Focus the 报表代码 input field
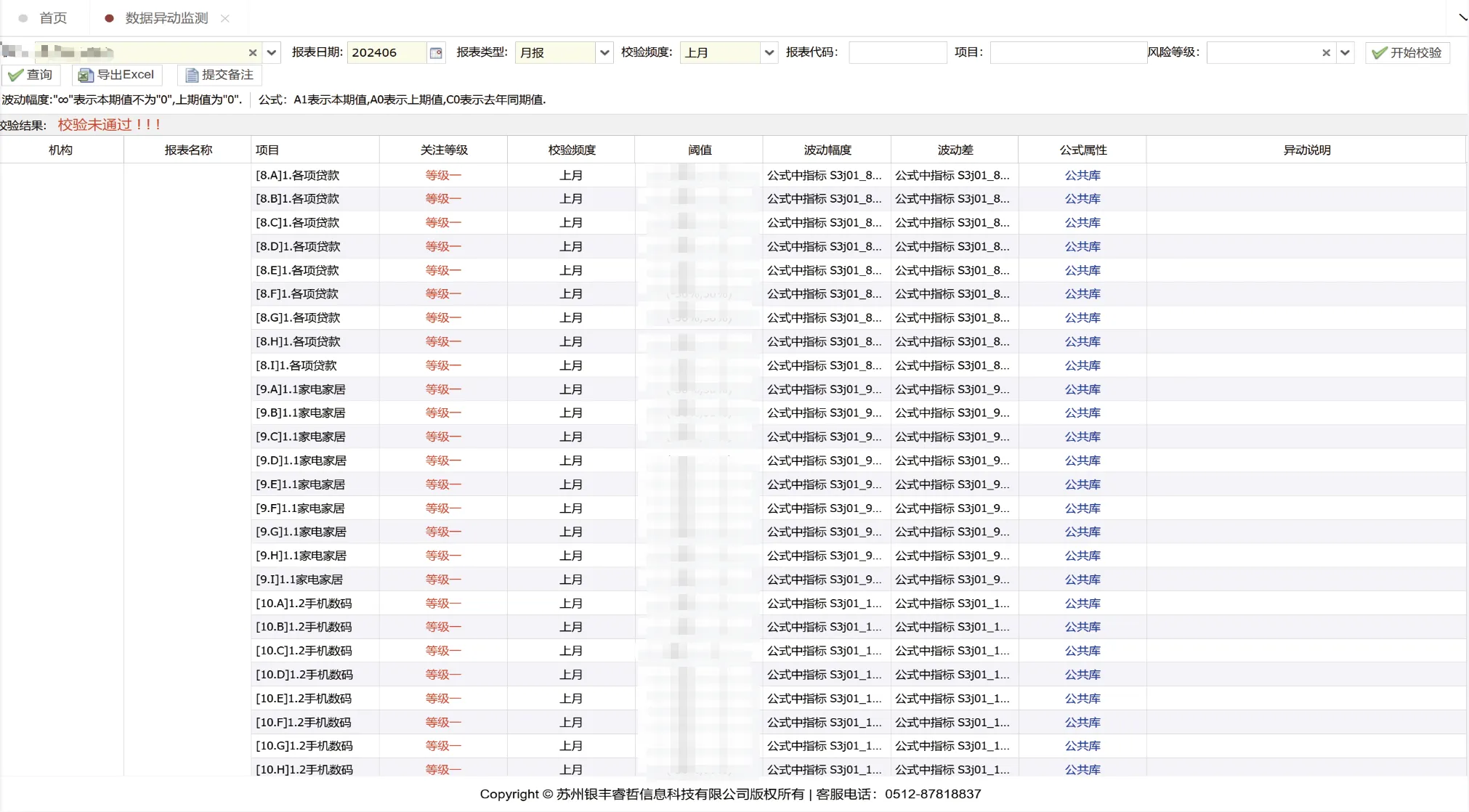 tap(897, 52)
